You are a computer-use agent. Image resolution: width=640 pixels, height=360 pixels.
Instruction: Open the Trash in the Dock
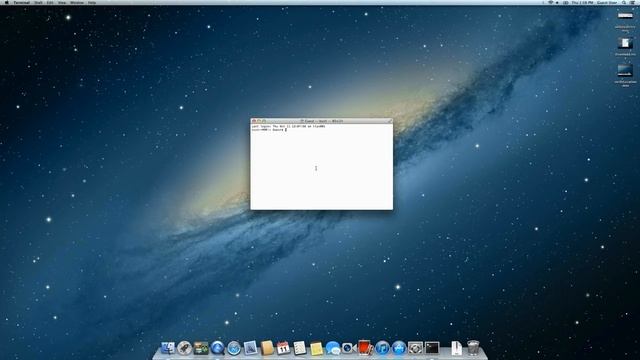coord(473,348)
